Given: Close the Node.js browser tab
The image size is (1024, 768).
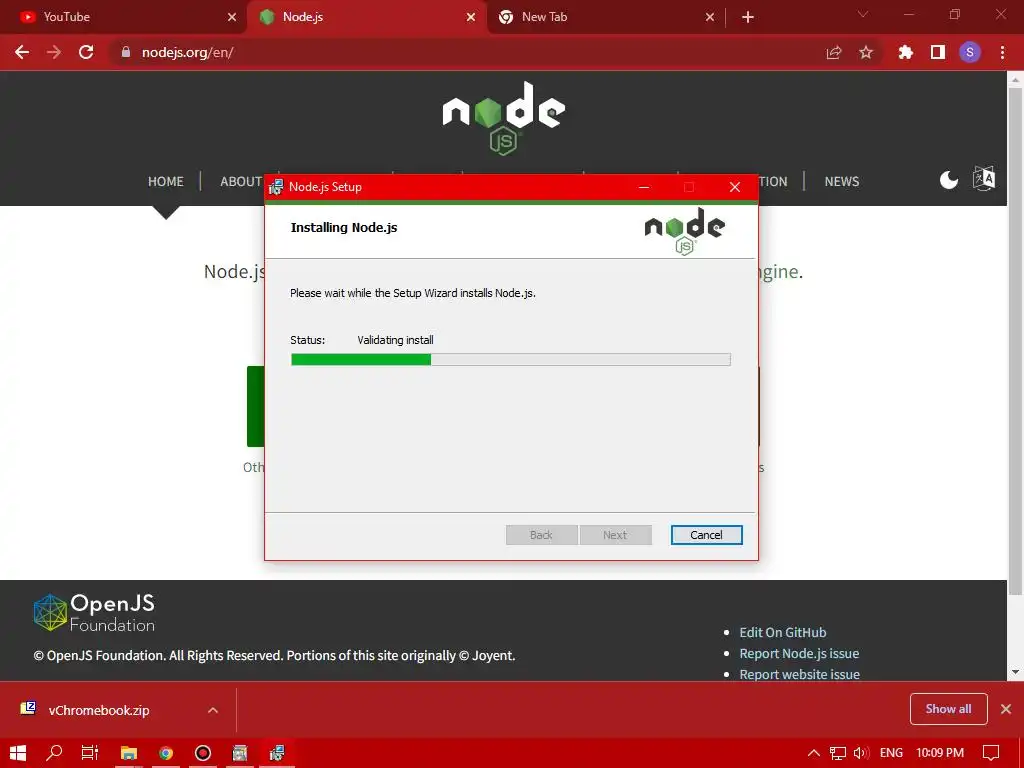Looking at the screenshot, I should (x=471, y=17).
